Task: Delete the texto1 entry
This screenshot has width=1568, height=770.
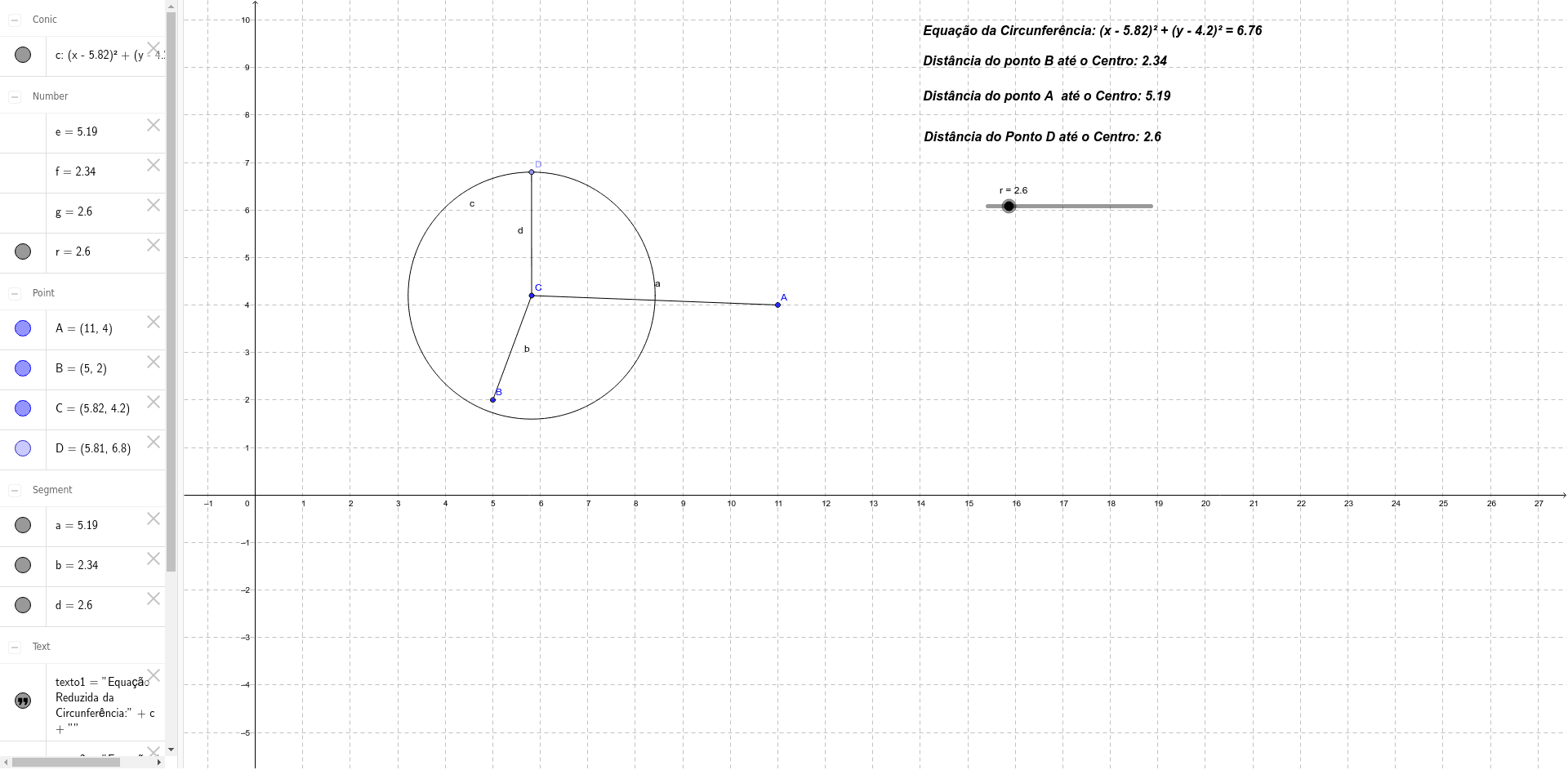Action: pyautogui.click(x=154, y=675)
